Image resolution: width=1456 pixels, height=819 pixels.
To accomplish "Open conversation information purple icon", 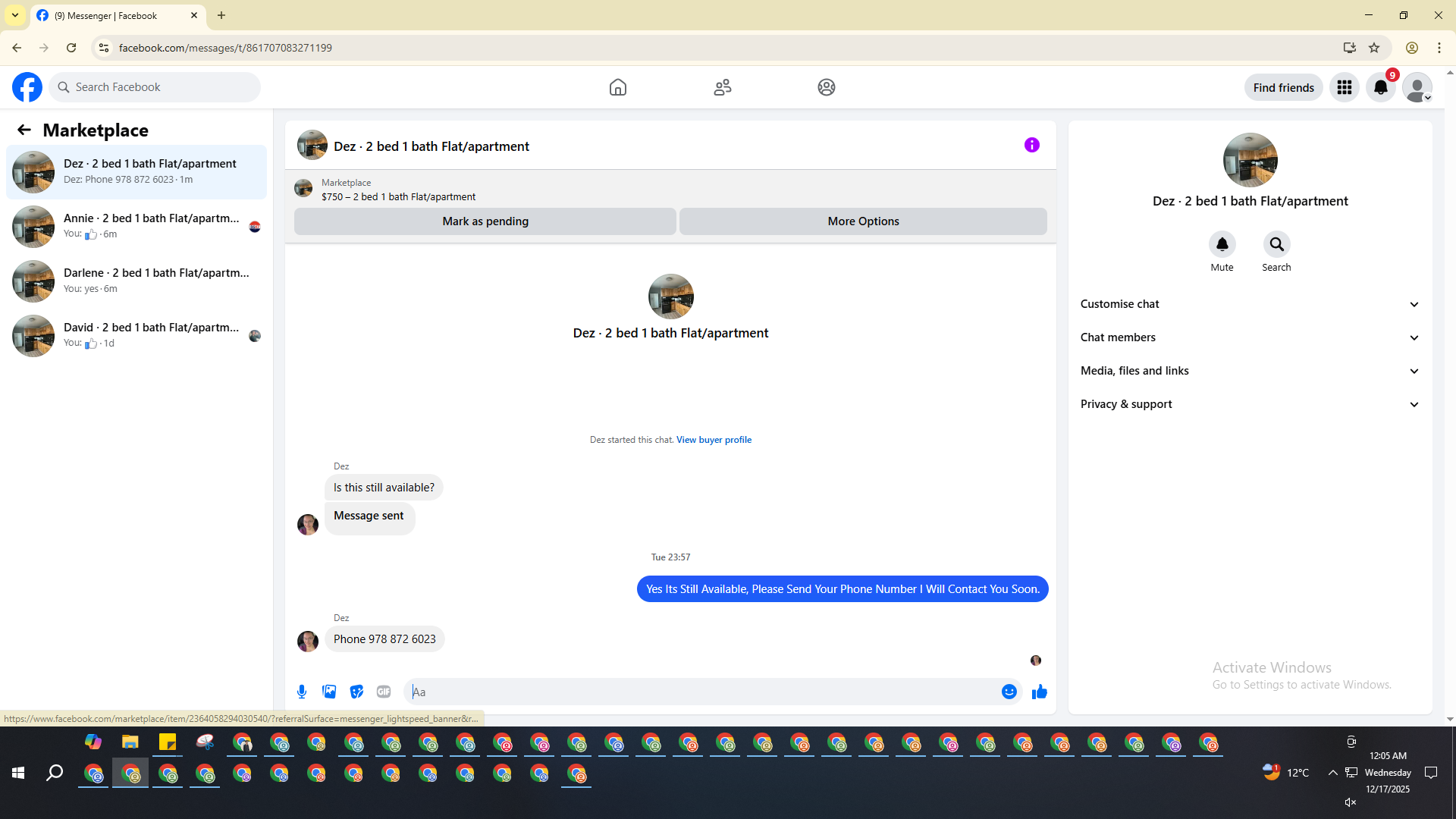I will pos(1032,145).
